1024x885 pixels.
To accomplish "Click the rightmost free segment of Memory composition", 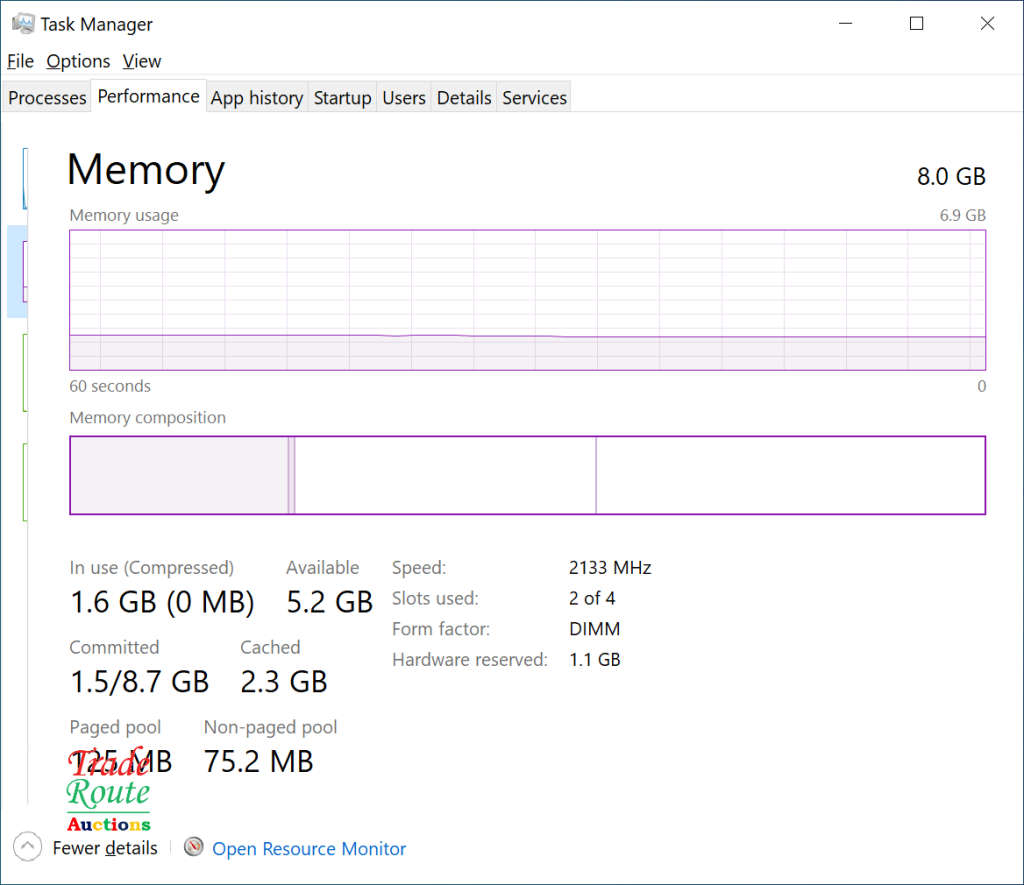I will pos(790,475).
